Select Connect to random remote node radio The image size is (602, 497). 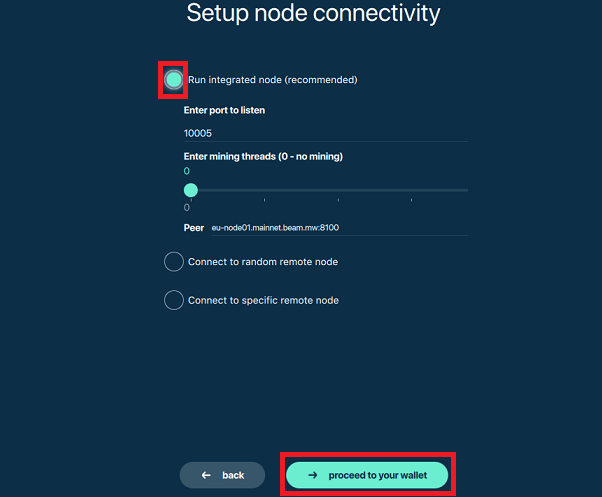(x=174, y=262)
